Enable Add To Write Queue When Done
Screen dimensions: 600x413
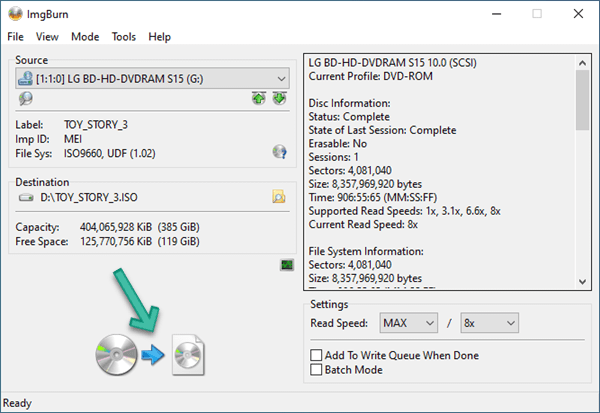click(316, 355)
